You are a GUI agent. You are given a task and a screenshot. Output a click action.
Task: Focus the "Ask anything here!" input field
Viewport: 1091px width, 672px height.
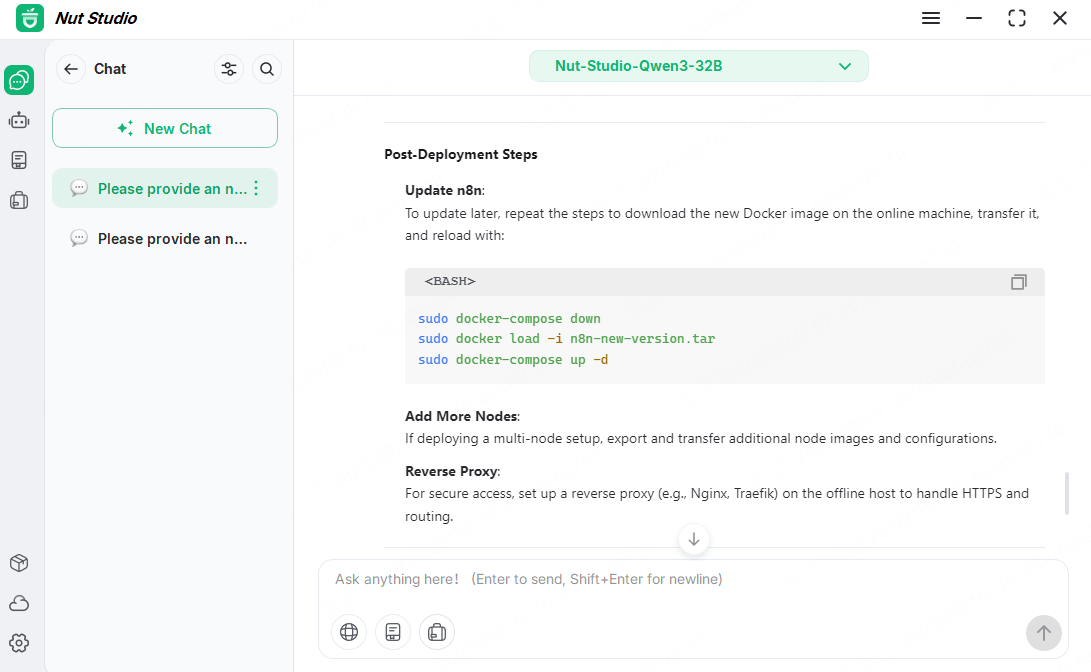click(693, 579)
